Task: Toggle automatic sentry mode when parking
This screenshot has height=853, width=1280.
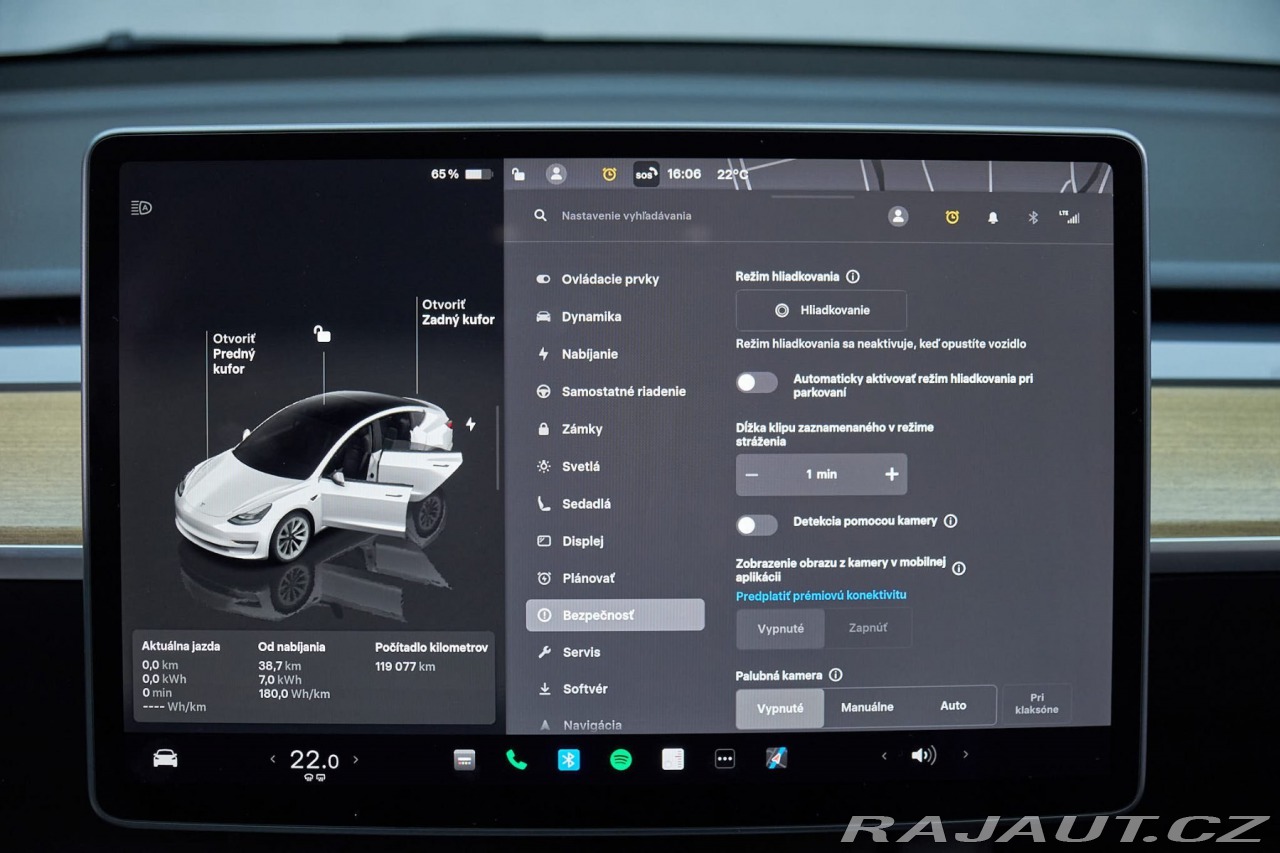Action: click(757, 382)
